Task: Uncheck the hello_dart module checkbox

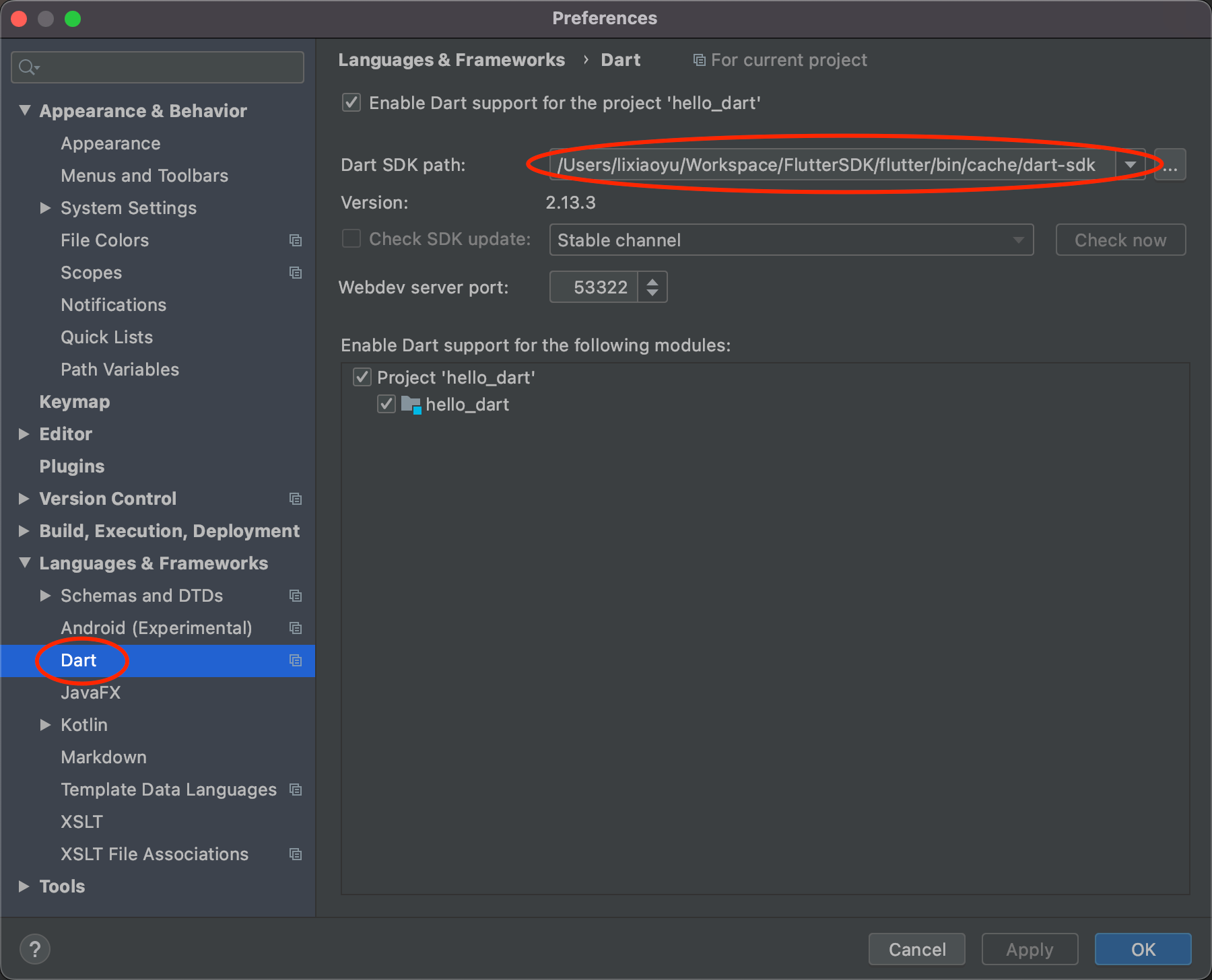Action: (x=386, y=404)
